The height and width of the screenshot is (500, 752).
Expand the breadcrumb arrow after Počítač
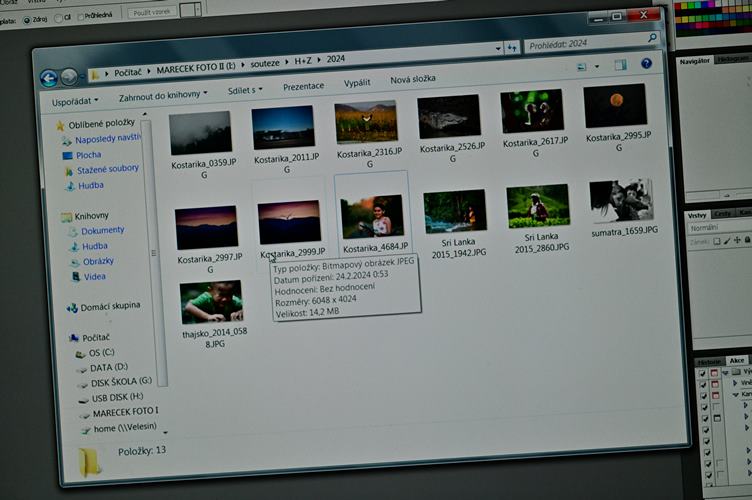coord(149,71)
